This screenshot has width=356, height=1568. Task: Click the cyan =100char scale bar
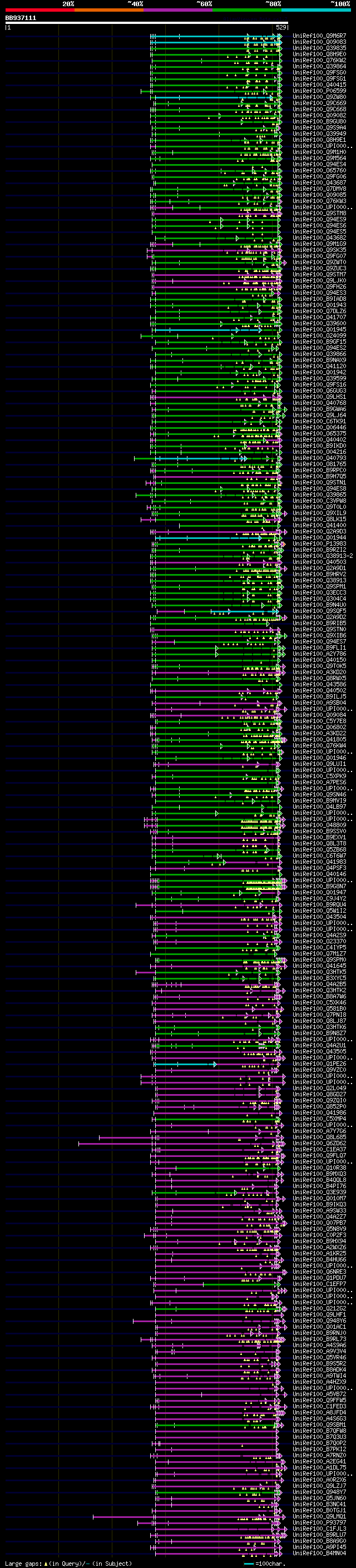tap(248, 1564)
